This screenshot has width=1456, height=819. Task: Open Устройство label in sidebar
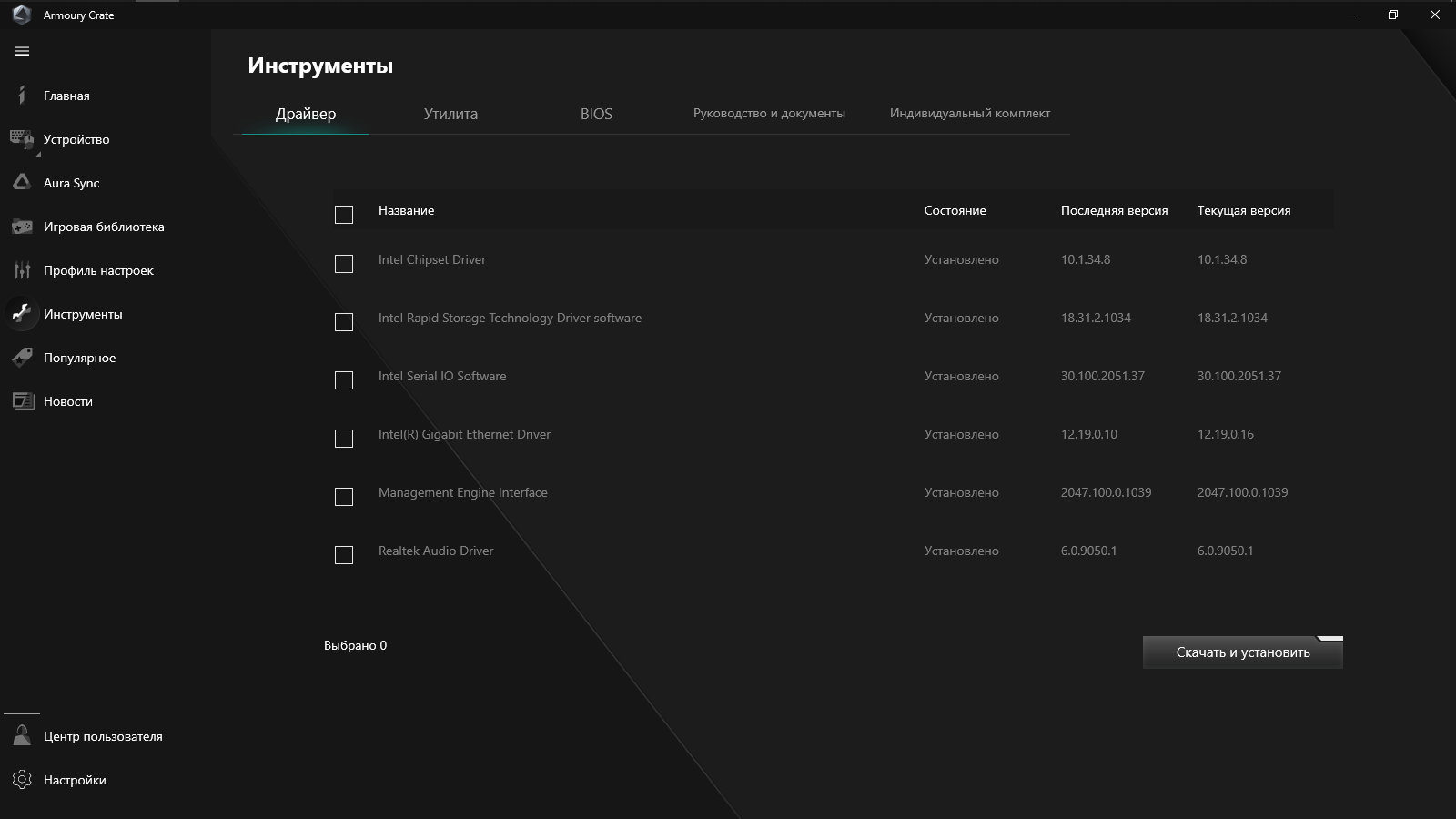click(x=76, y=139)
